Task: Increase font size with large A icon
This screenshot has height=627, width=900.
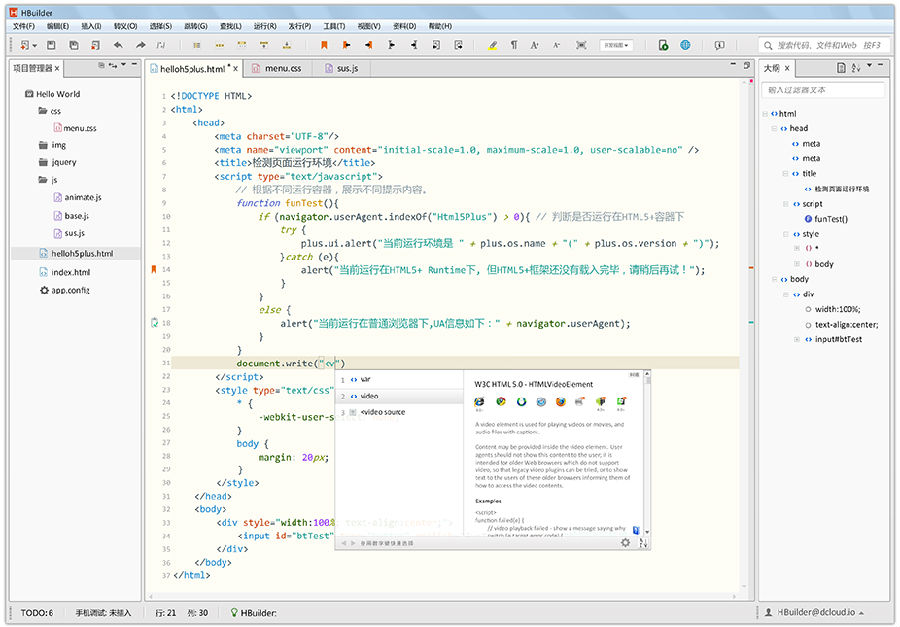Action: tap(534, 45)
